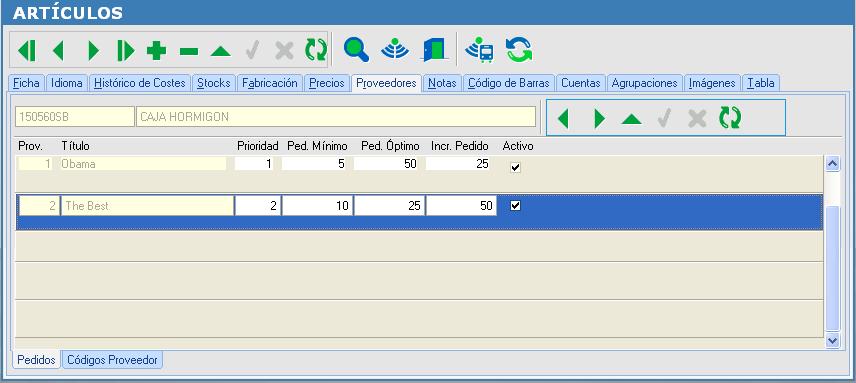Click the exit door icon
This screenshot has height=383, width=856.
coord(435,50)
